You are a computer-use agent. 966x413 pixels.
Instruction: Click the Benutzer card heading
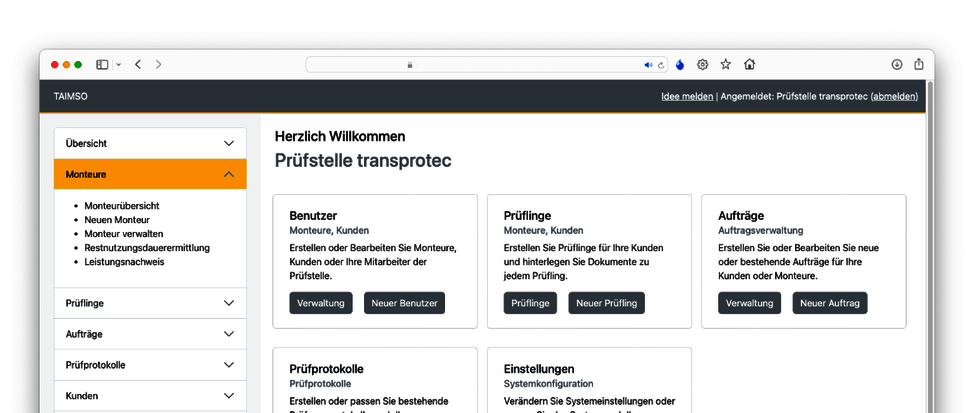313,216
